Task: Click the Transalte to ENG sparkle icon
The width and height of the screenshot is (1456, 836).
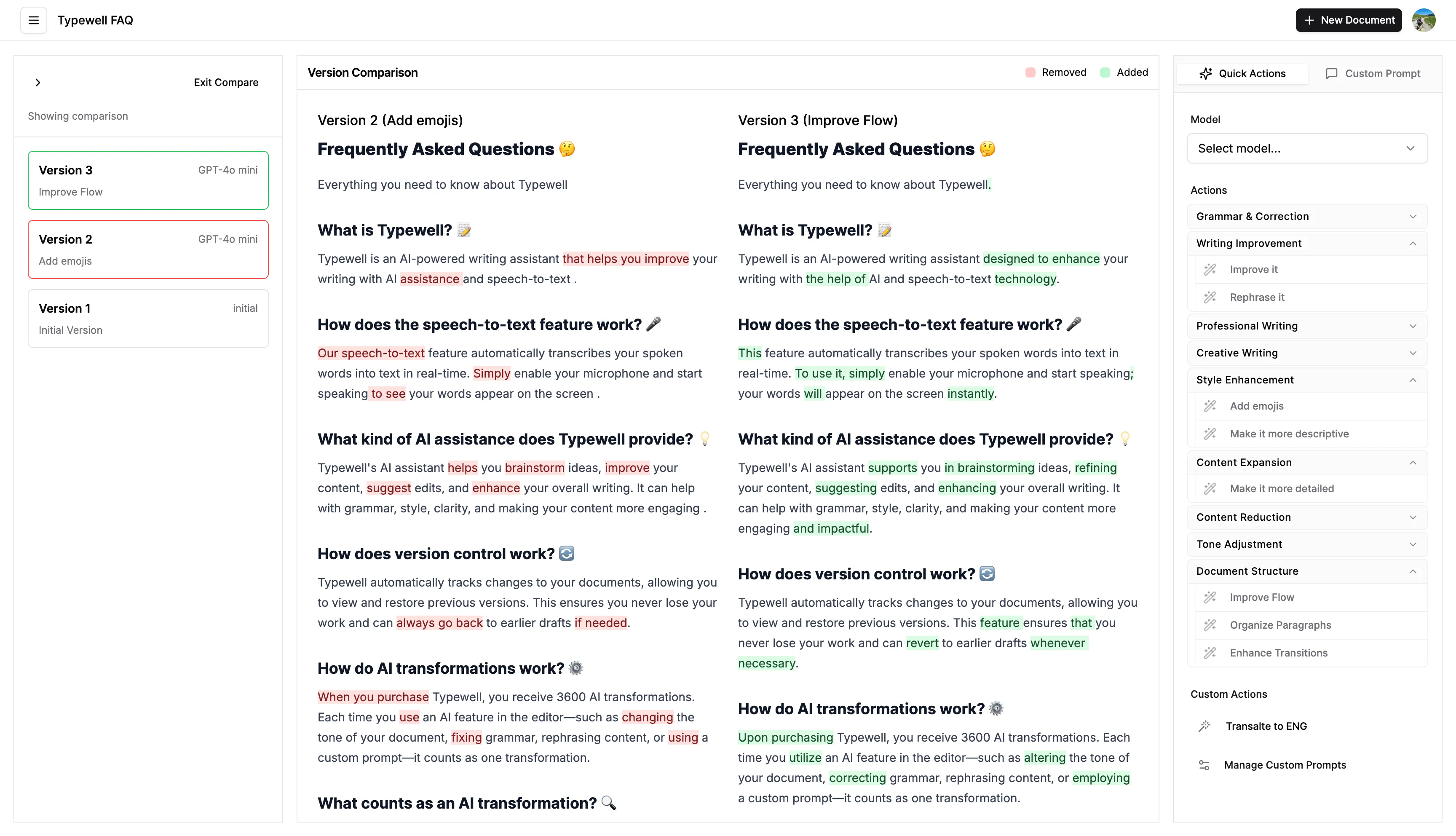Action: 1204,726
